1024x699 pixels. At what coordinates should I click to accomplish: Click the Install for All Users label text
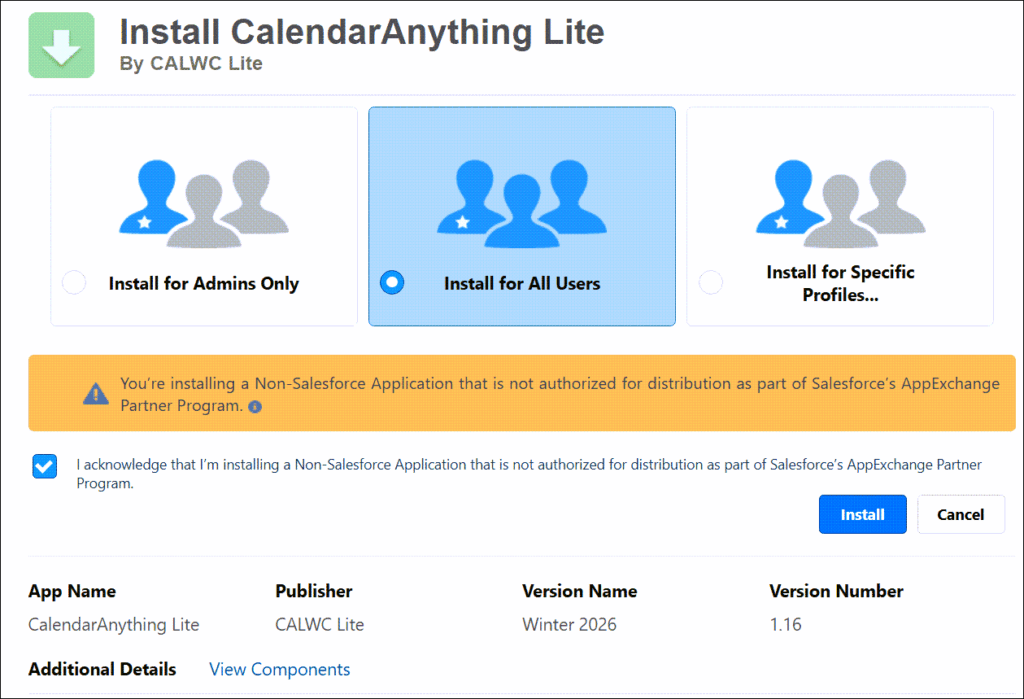(x=522, y=284)
